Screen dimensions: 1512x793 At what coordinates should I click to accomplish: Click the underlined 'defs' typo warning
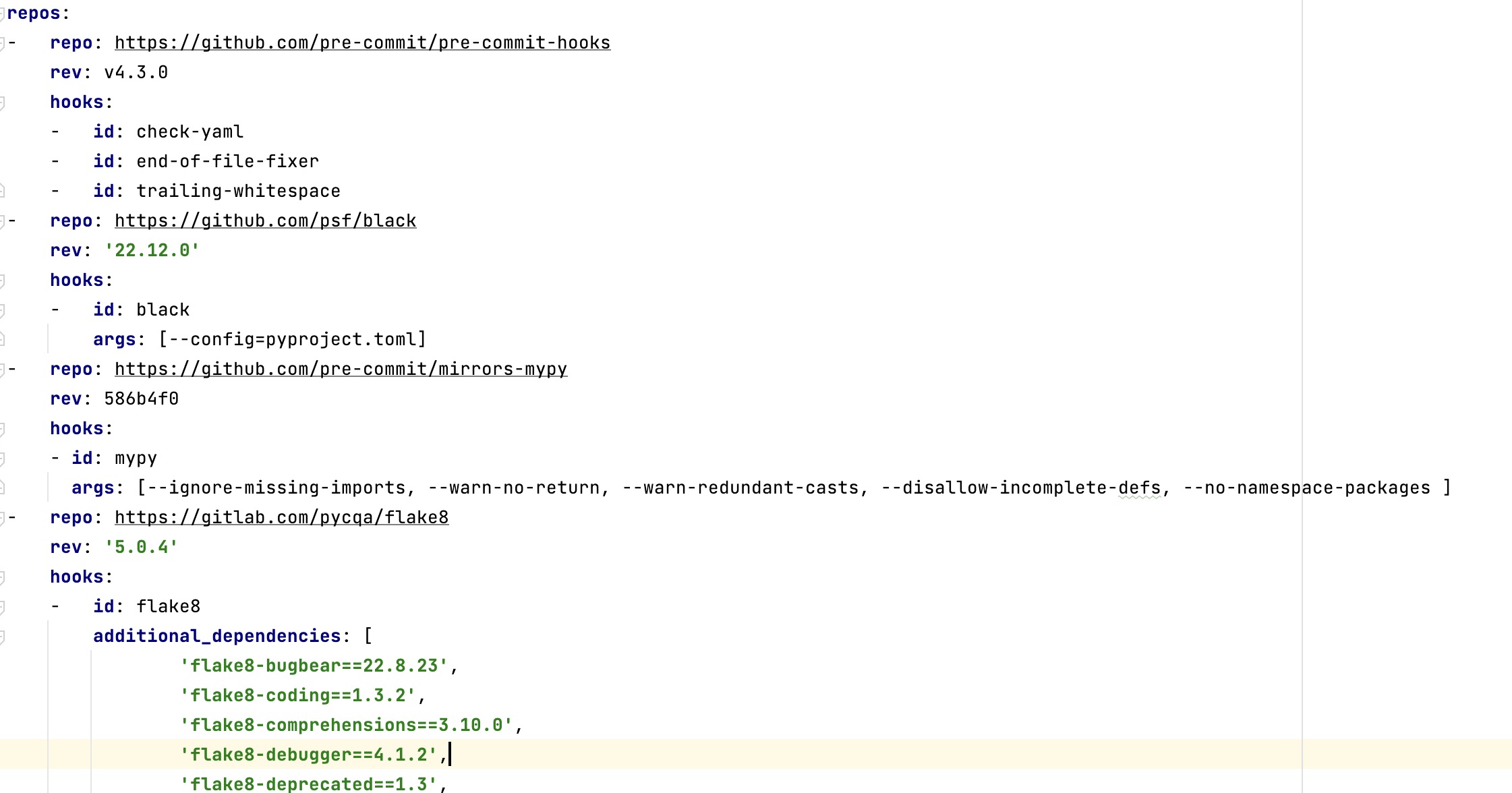pos(1139,488)
